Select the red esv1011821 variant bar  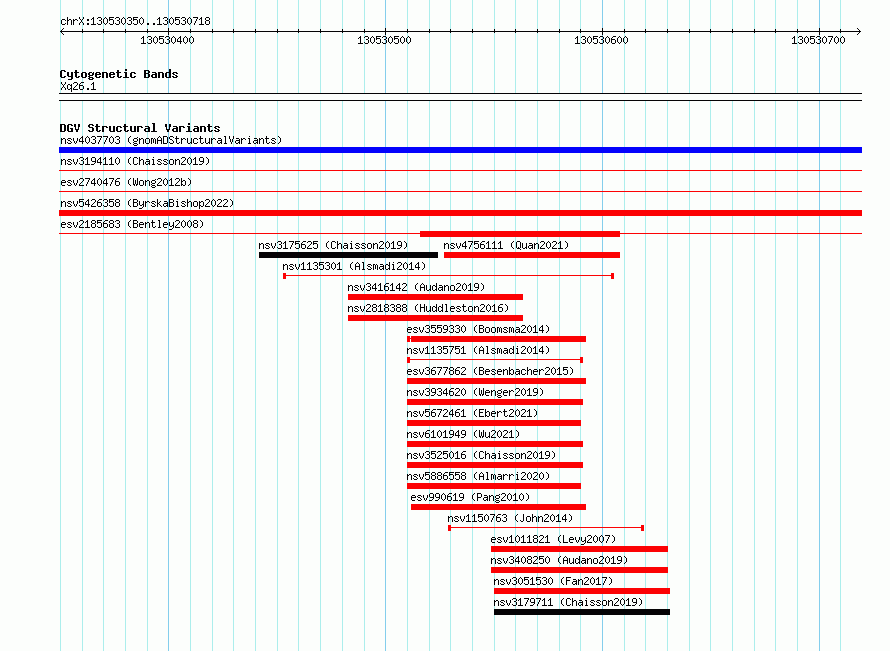pyautogui.click(x=580, y=549)
